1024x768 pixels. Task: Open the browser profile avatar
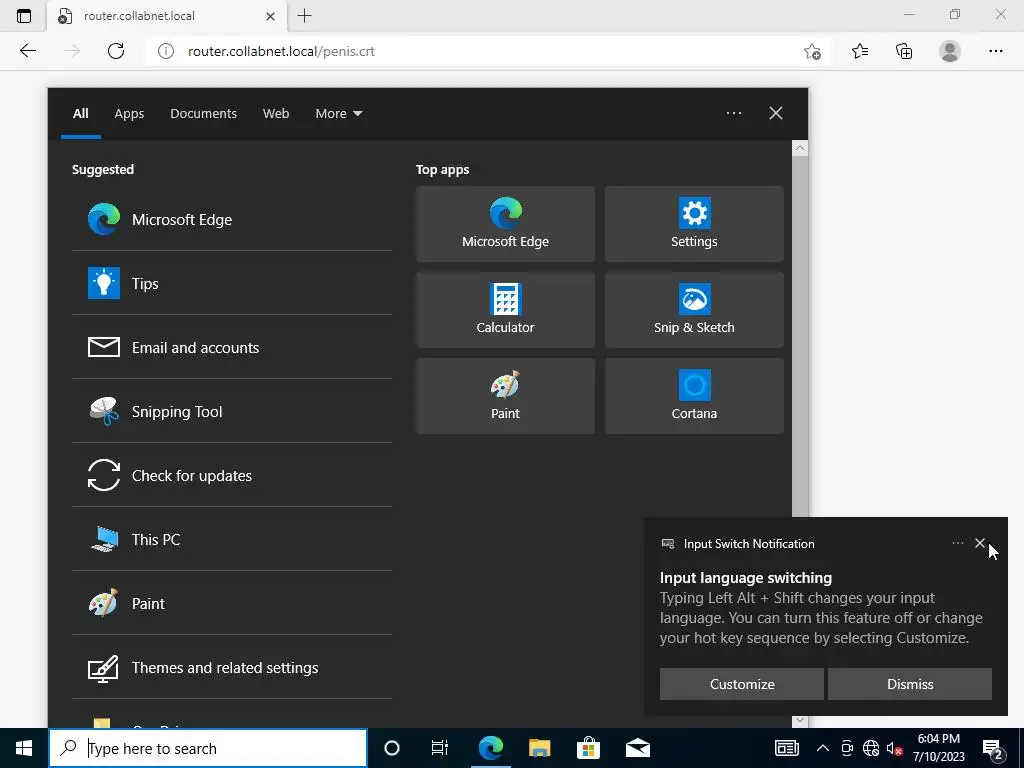(950, 51)
